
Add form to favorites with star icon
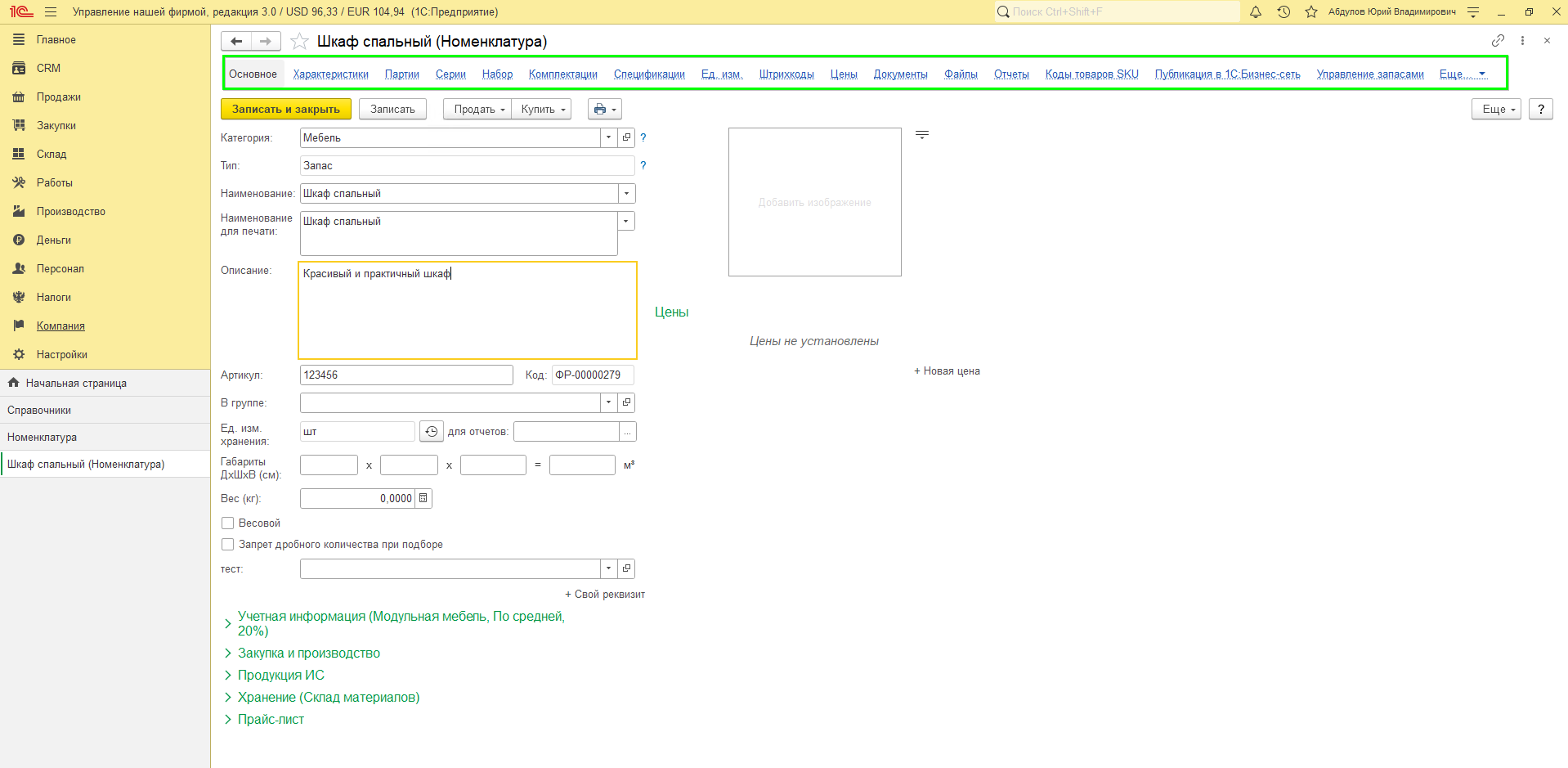point(299,41)
